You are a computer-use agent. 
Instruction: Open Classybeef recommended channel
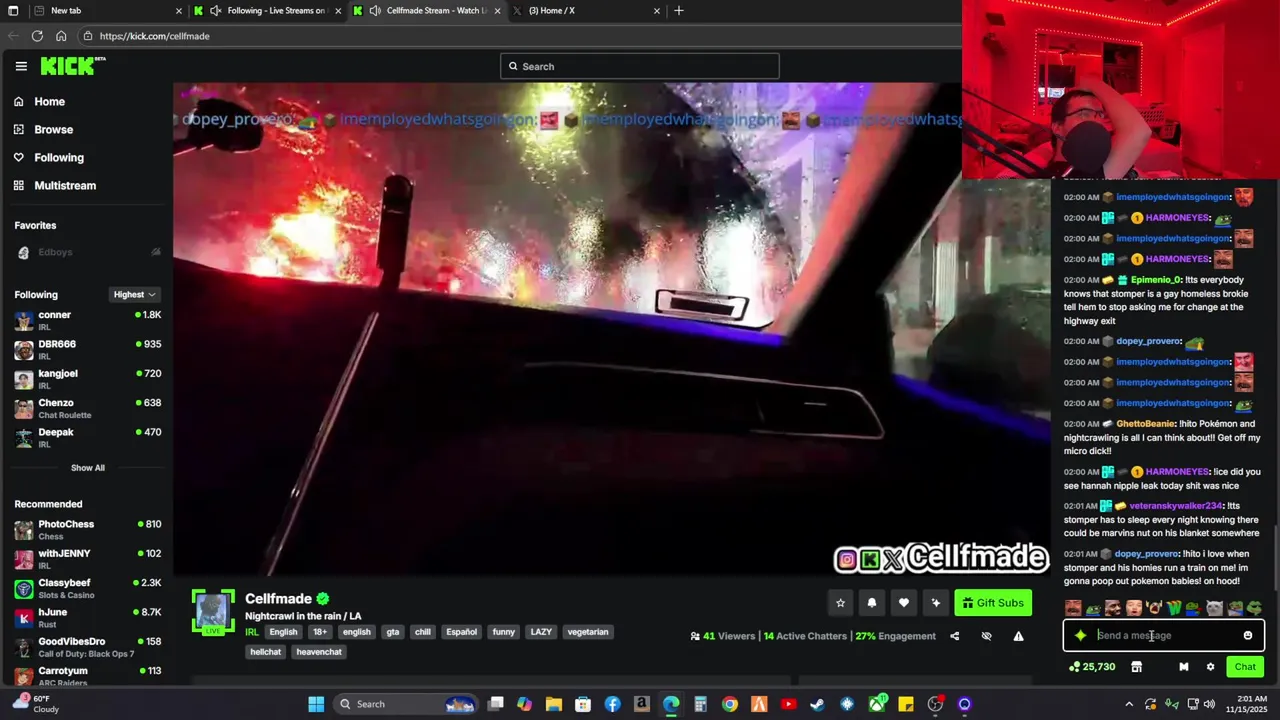pyautogui.click(x=87, y=589)
